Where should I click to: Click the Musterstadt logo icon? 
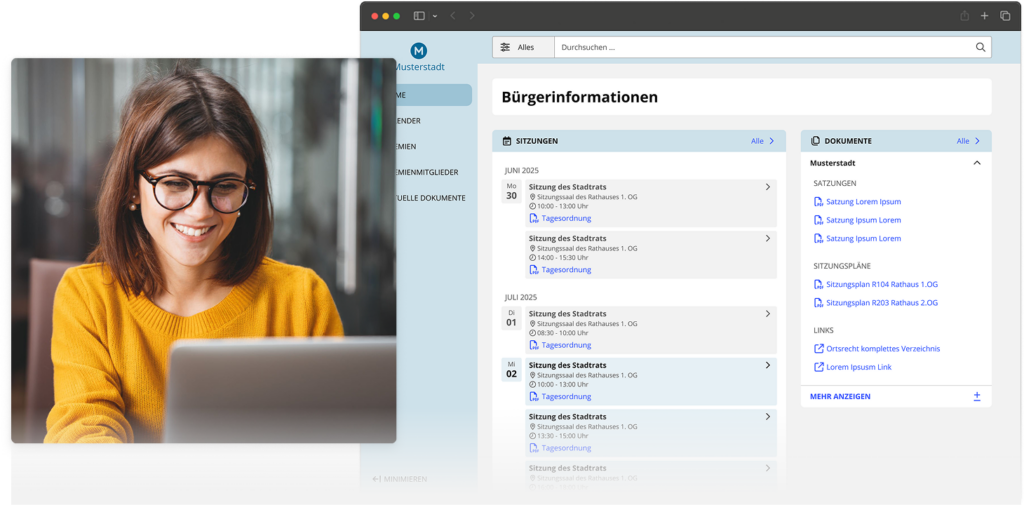(418, 50)
